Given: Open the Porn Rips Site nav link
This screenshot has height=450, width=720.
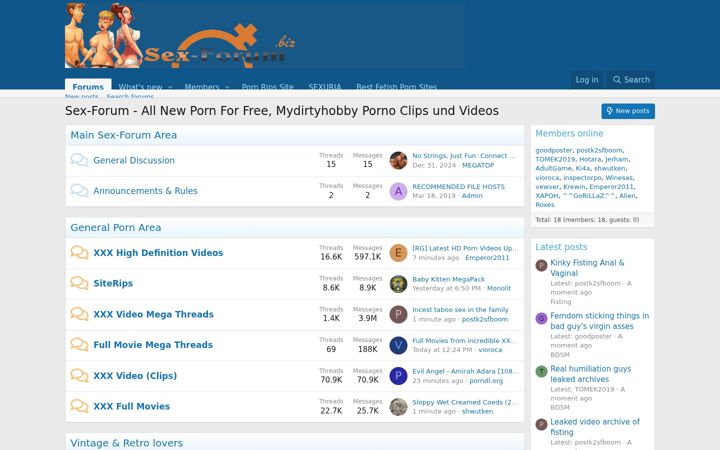Looking at the screenshot, I should pyautogui.click(x=267, y=87).
